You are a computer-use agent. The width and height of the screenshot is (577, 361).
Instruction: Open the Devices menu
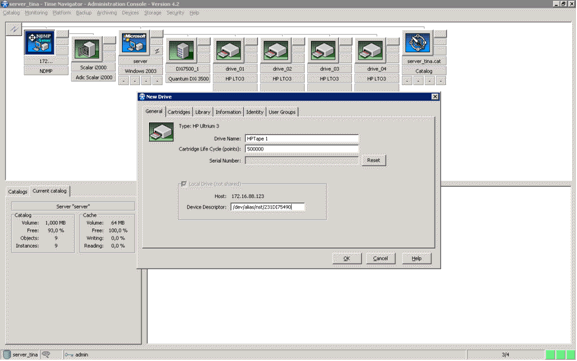point(130,13)
